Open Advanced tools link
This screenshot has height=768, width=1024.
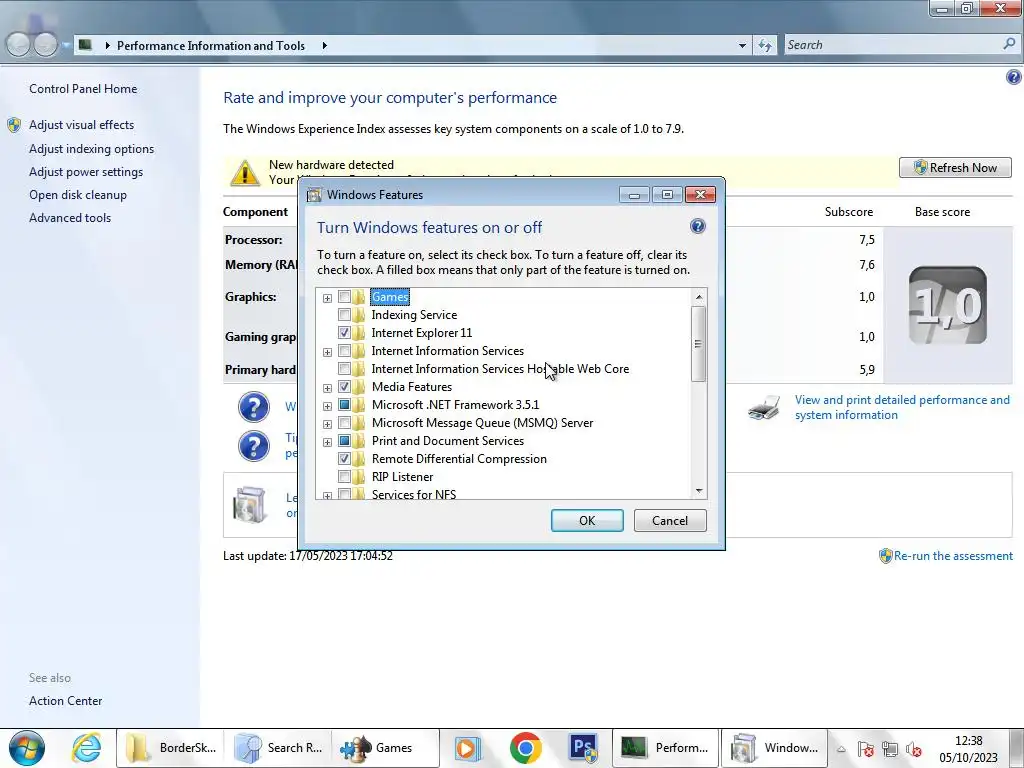pyautogui.click(x=70, y=218)
